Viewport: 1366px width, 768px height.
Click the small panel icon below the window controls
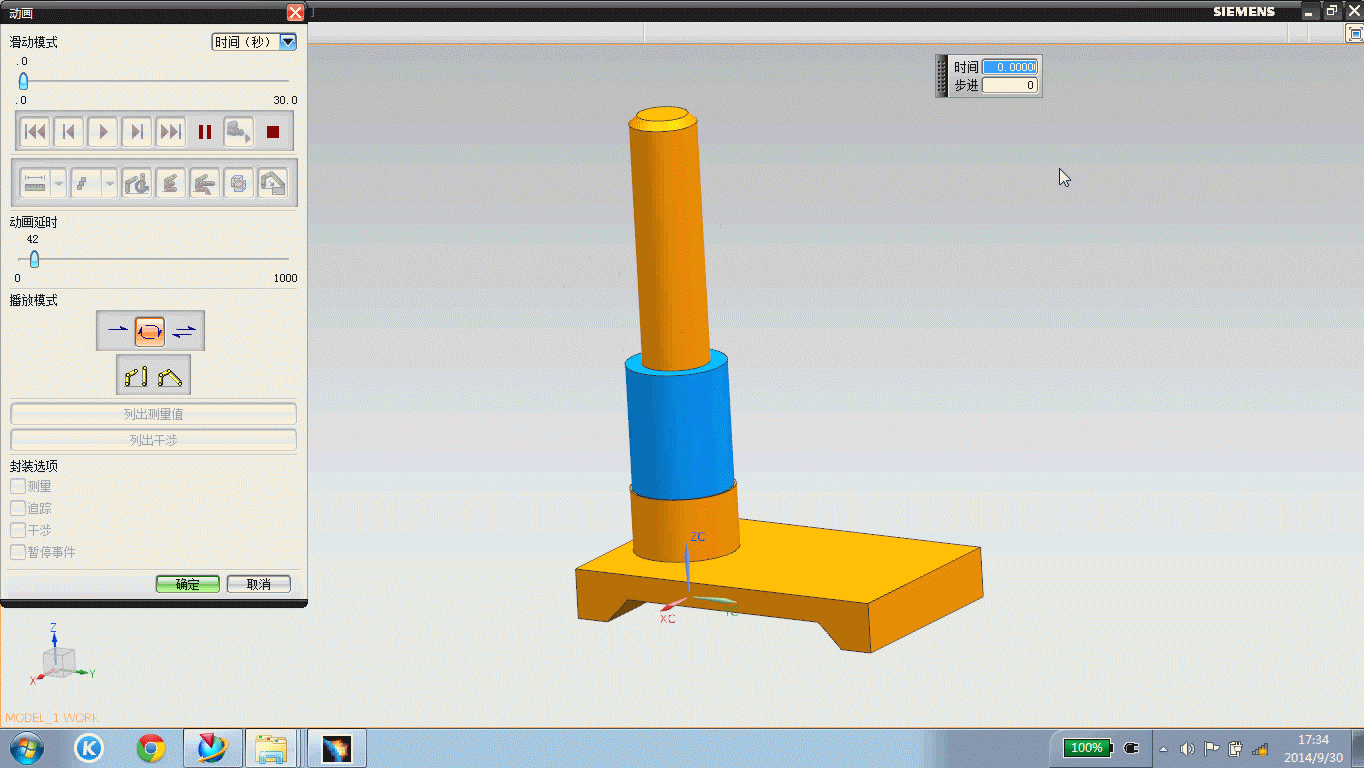[x=1356, y=33]
